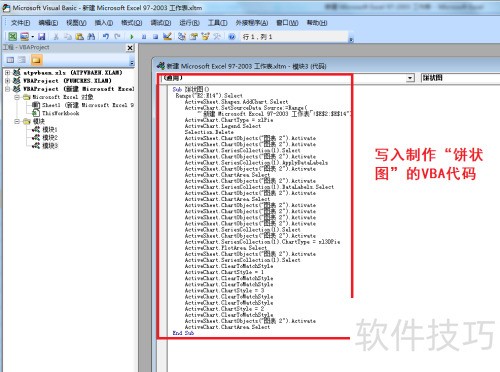Image resolution: width=500 pixels, height=372 pixels.
Task: Select ThisWorkbook in project tree
Action: point(61,113)
